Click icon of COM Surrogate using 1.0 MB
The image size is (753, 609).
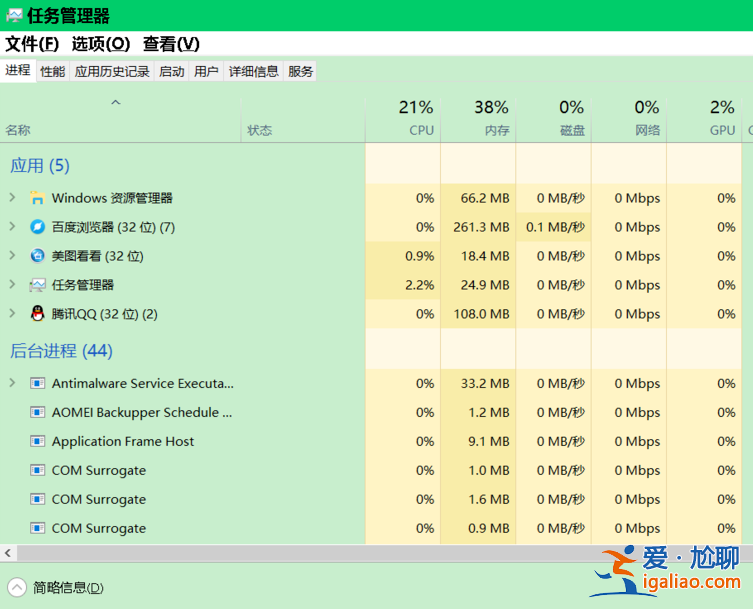point(37,470)
